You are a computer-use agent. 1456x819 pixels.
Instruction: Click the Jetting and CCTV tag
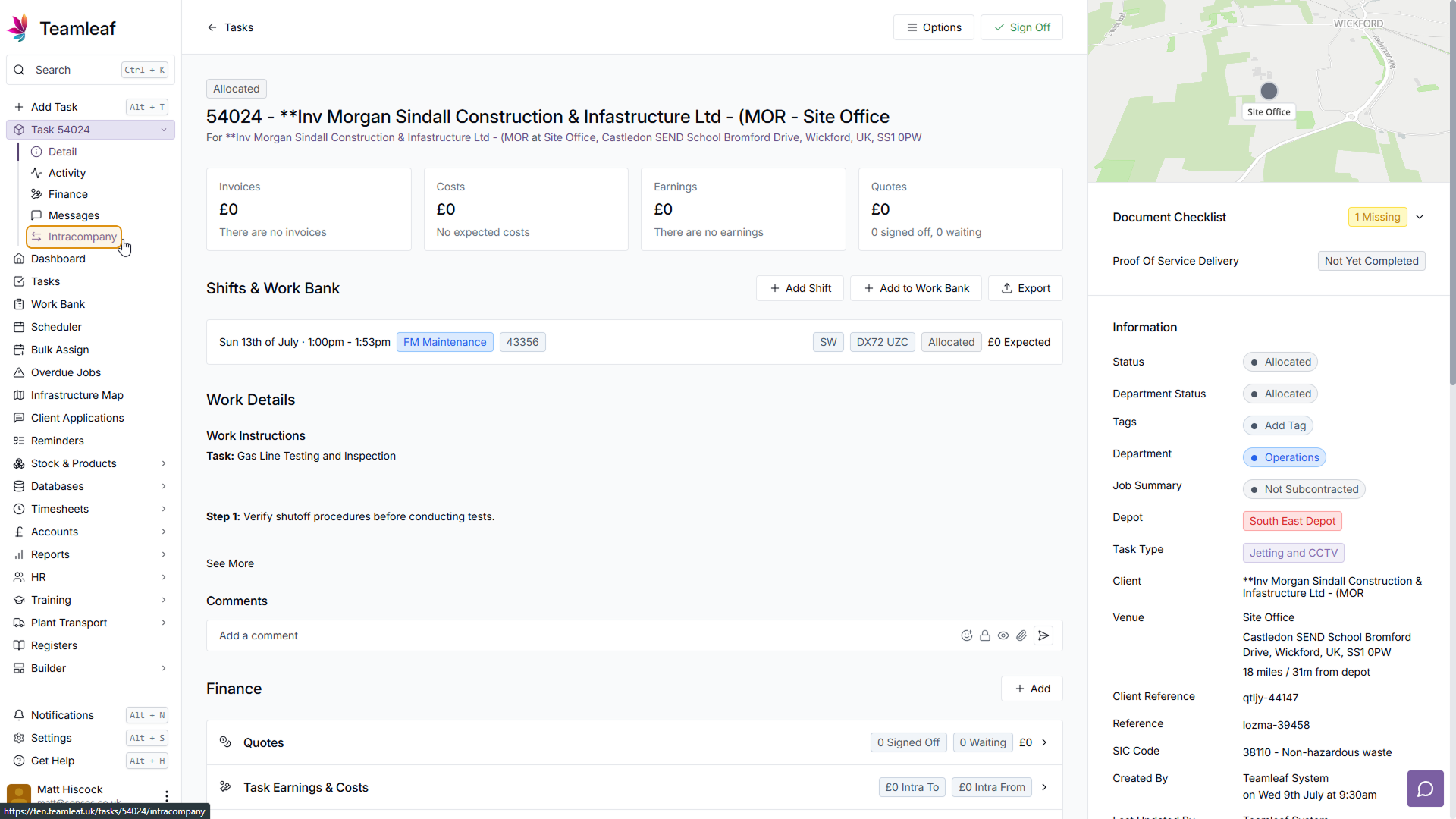1293,553
